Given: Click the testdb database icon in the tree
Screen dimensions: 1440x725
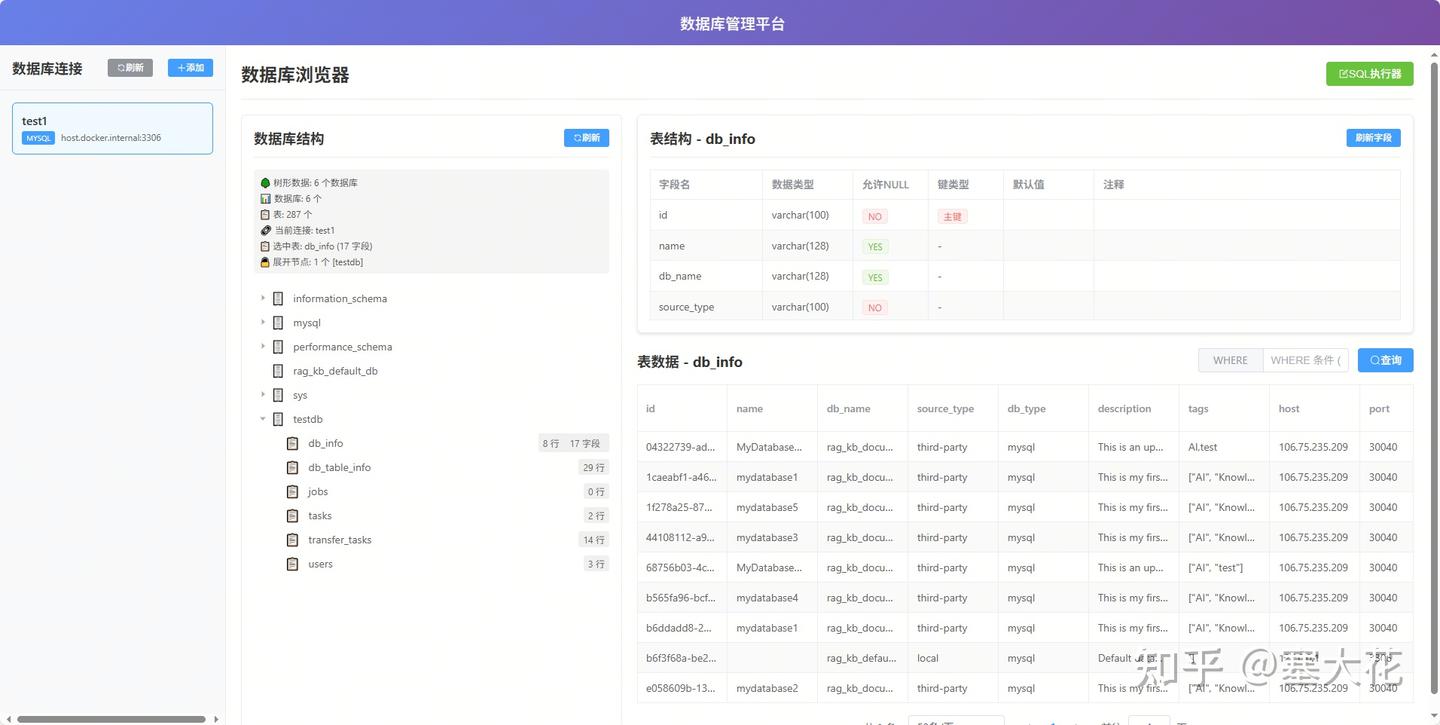Looking at the screenshot, I should point(277,419).
